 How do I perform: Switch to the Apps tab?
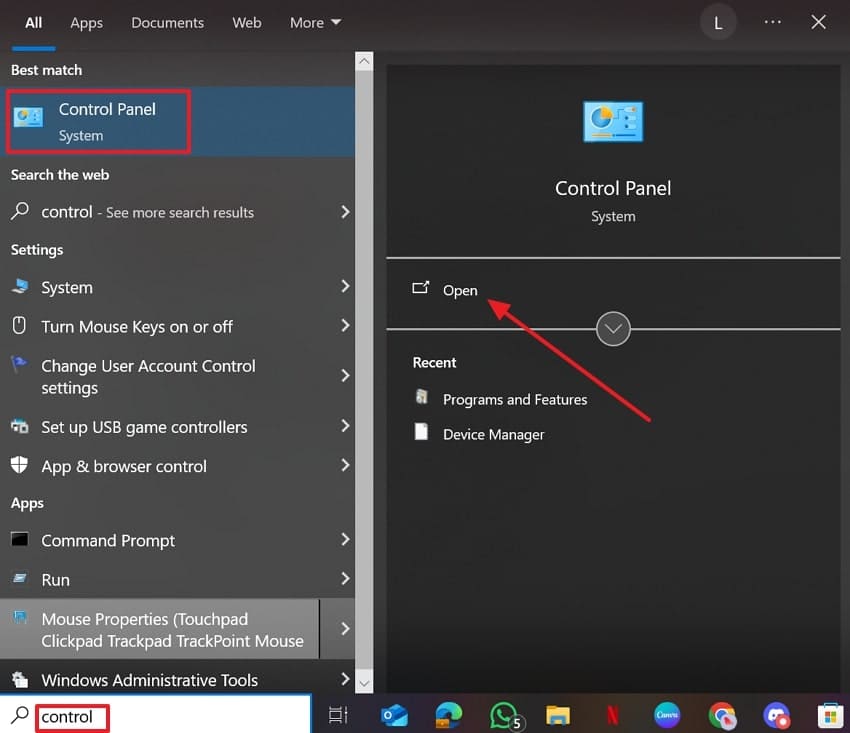pos(86,23)
